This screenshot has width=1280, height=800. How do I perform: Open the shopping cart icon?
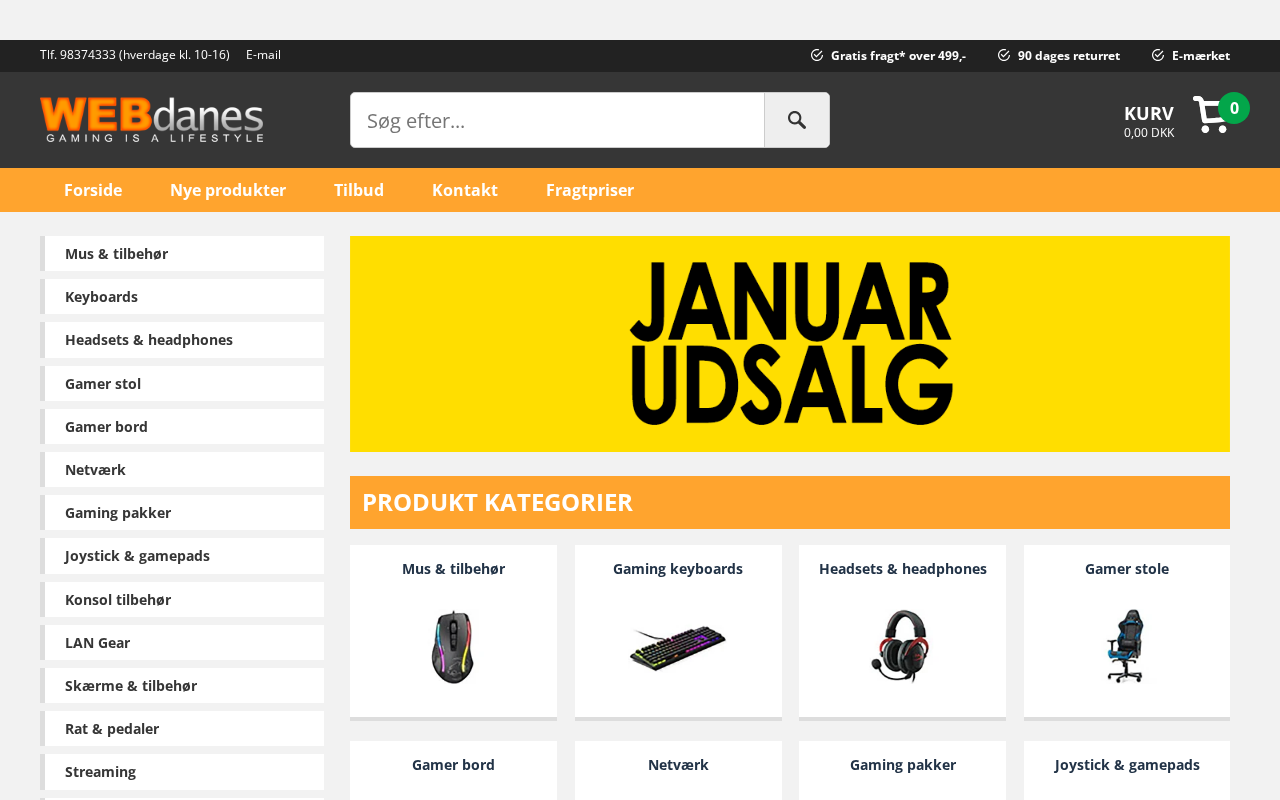[x=1211, y=115]
